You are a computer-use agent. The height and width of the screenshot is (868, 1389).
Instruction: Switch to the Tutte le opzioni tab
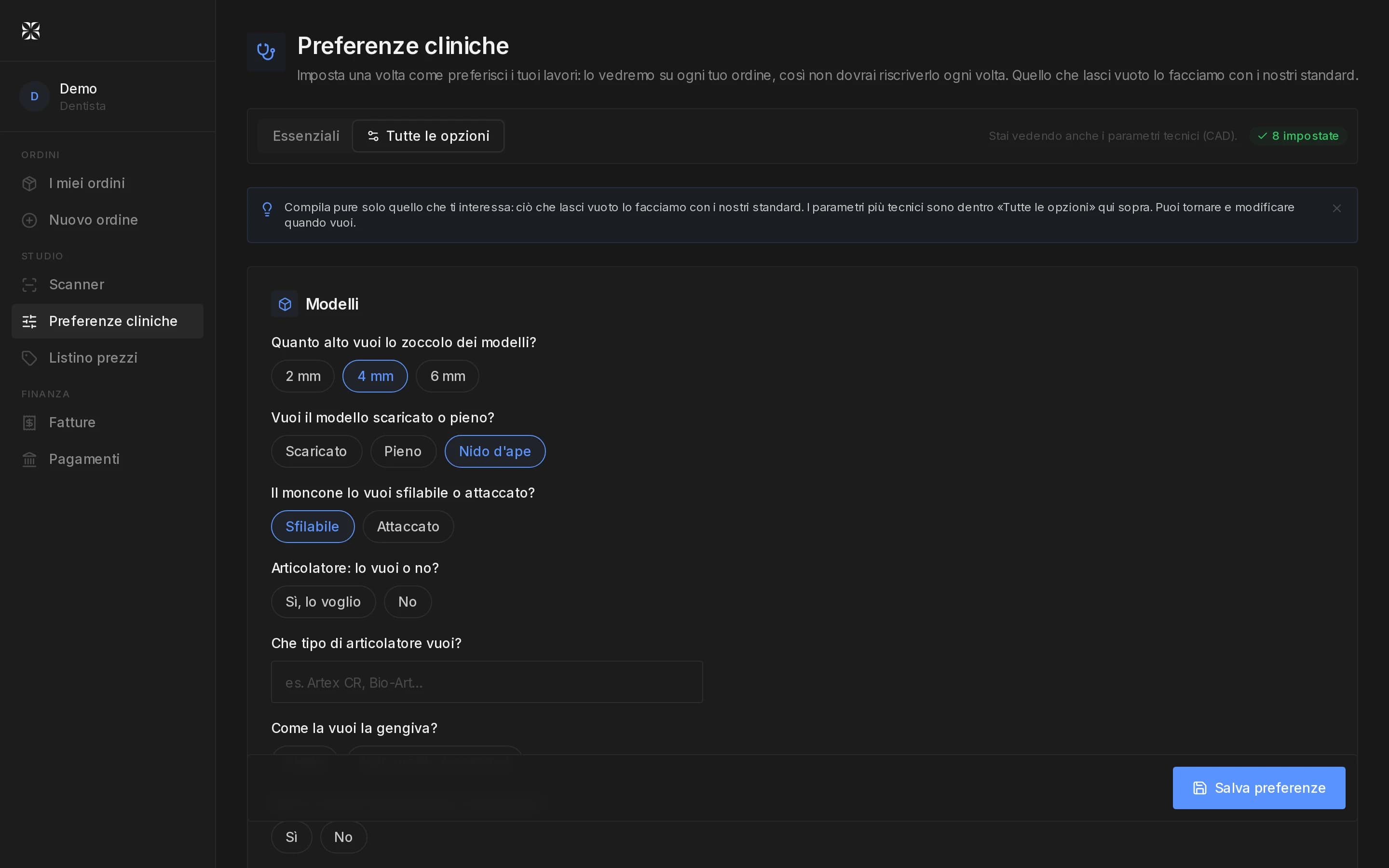point(428,136)
